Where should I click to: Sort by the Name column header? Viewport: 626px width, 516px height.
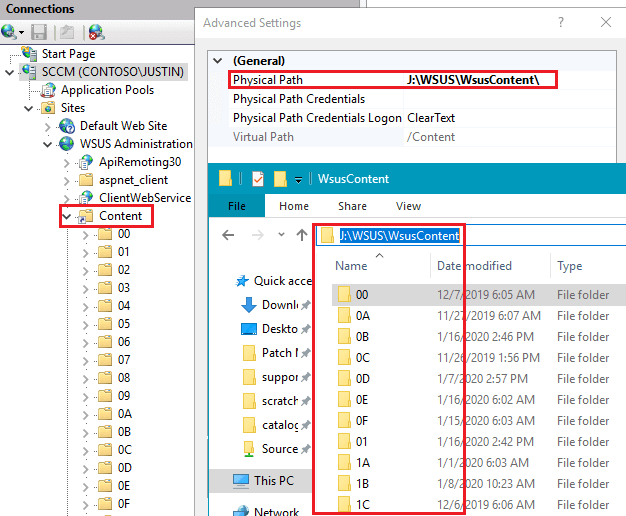point(351,266)
